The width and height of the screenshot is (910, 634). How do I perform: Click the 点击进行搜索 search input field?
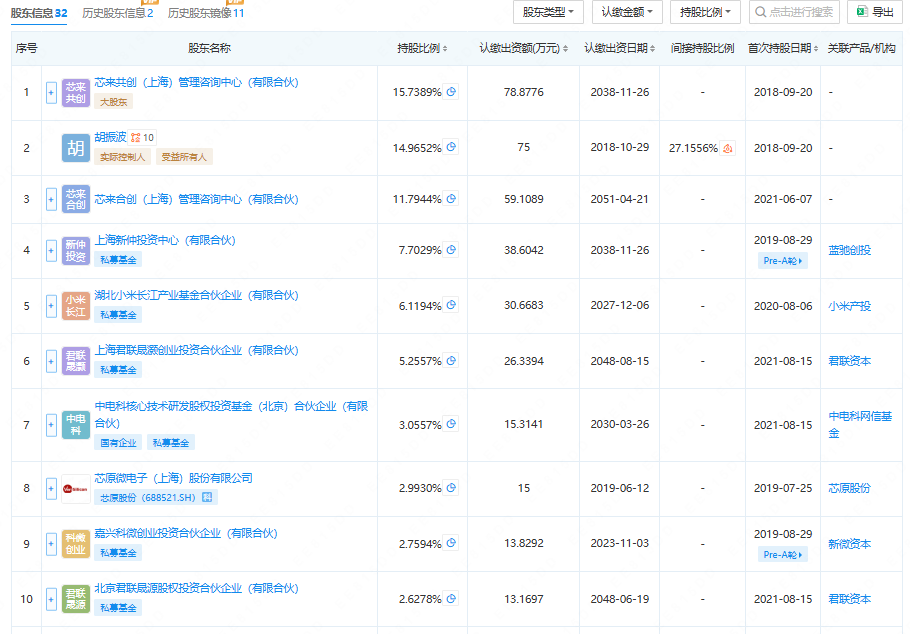pos(800,11)
